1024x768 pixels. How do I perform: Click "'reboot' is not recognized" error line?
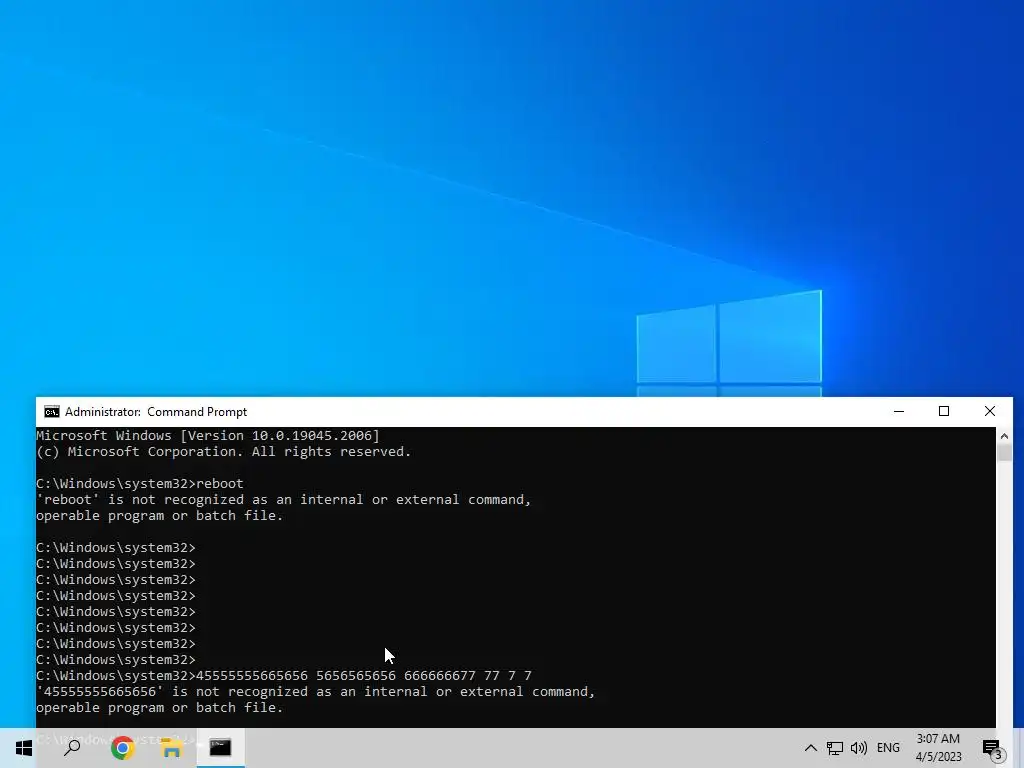pos(284,500)
